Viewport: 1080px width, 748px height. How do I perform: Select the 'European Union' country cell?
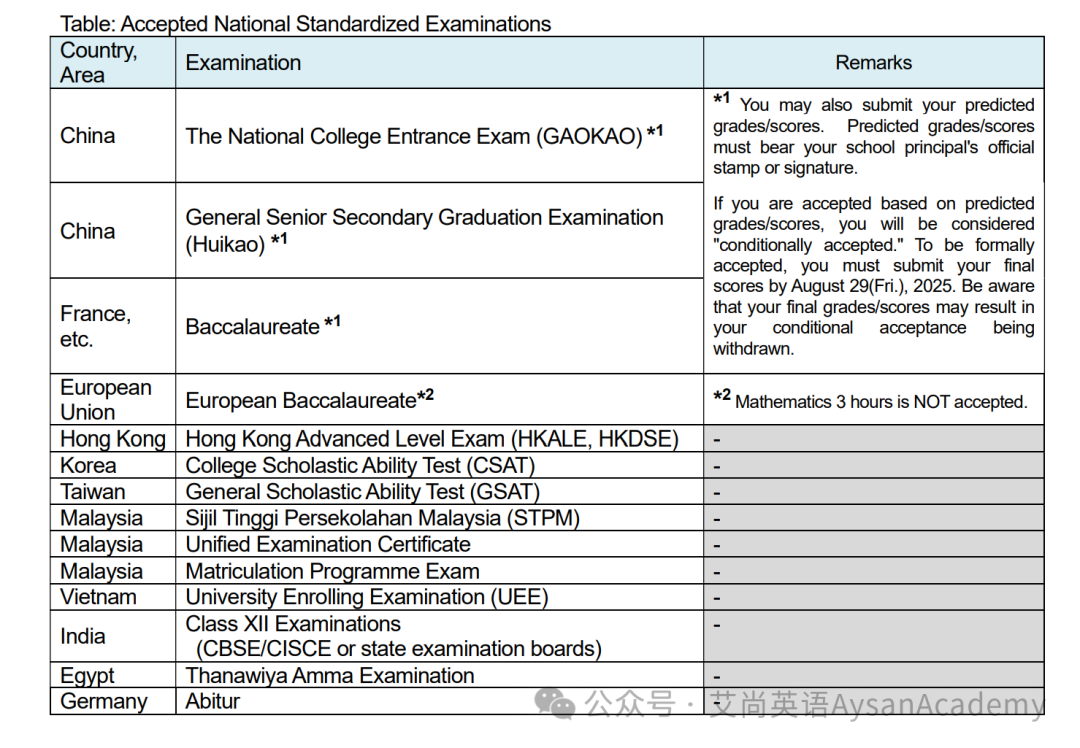point(113,399)
